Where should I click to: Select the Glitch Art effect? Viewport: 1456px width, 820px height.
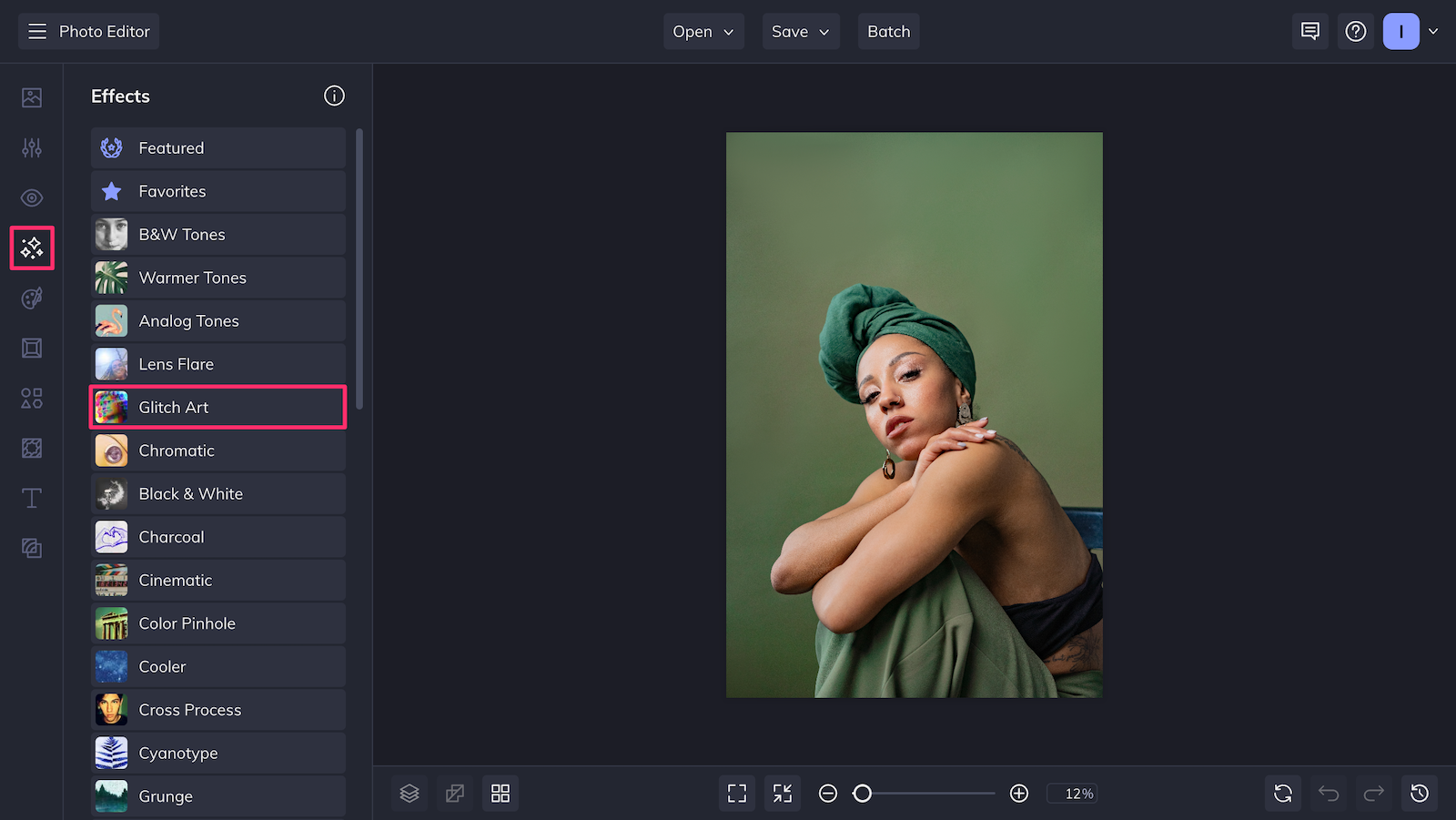click(217, 407)
